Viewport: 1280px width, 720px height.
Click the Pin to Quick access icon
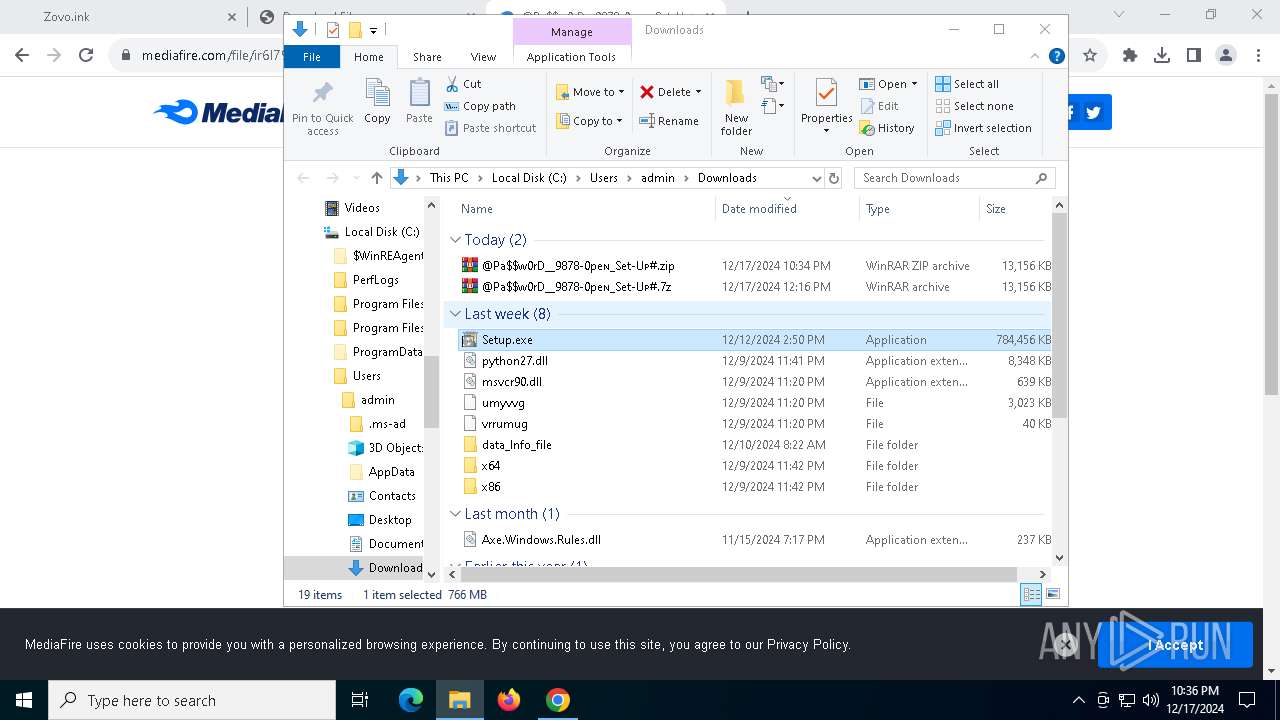click(x=322, y=108)
